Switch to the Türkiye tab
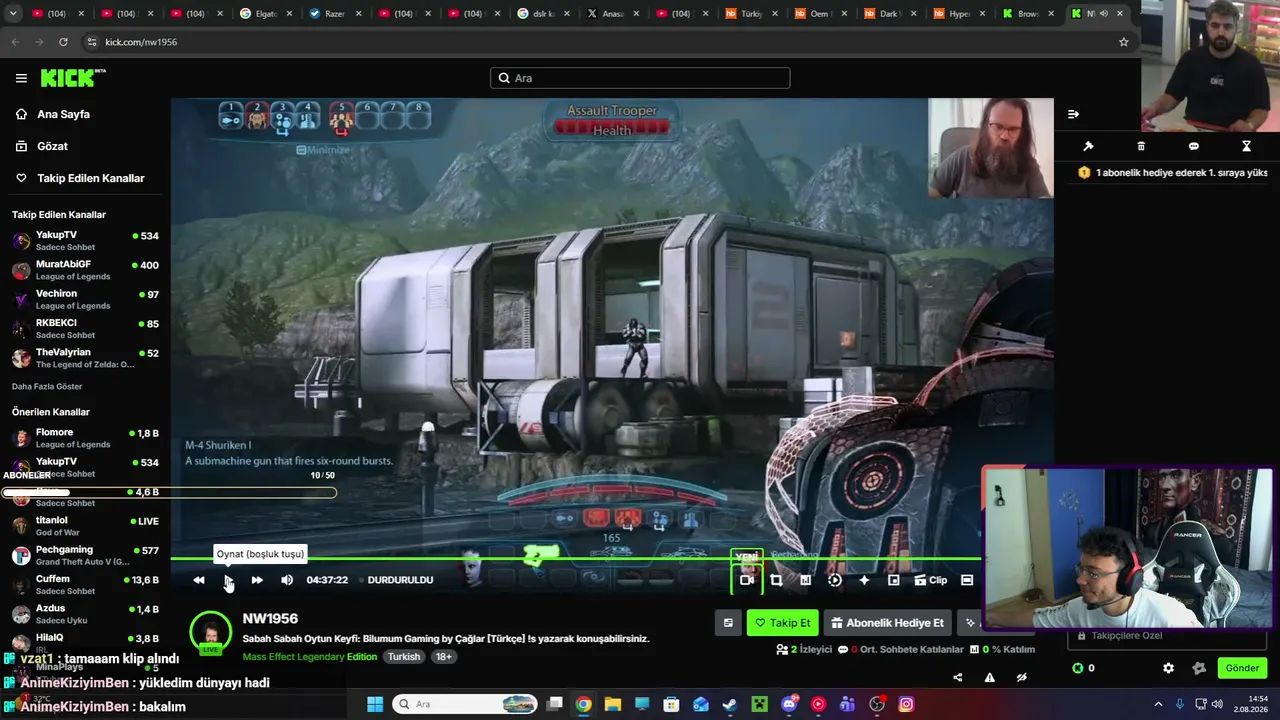 click(750, 14)
